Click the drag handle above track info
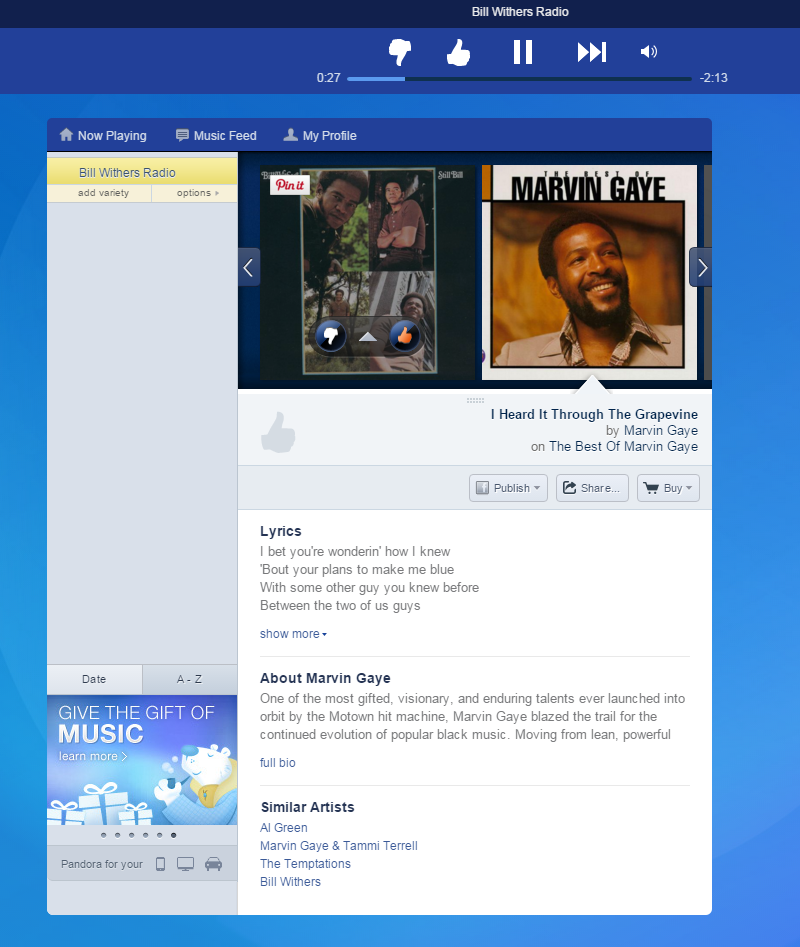 coord(475,400)
